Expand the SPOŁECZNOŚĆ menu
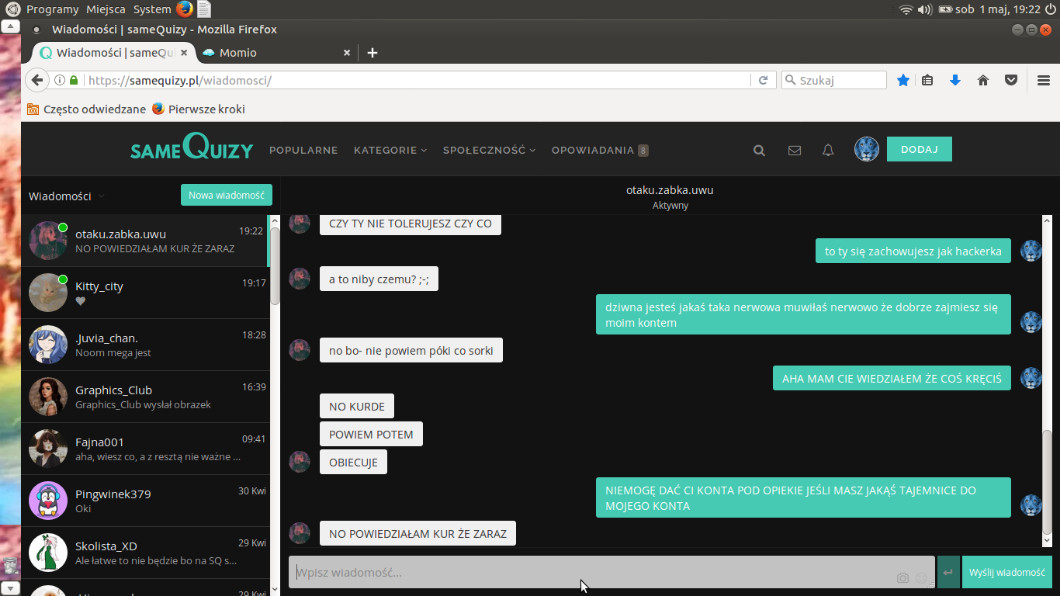The image size is (1060, 596). point(489,150)
